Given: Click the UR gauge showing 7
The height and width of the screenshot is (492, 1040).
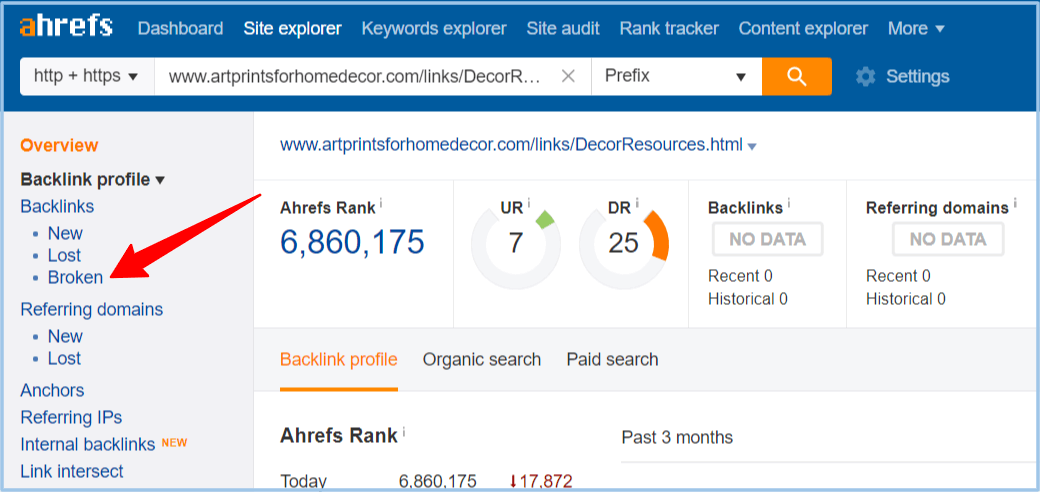Looking at the screenshot, I should coord(516,243).
